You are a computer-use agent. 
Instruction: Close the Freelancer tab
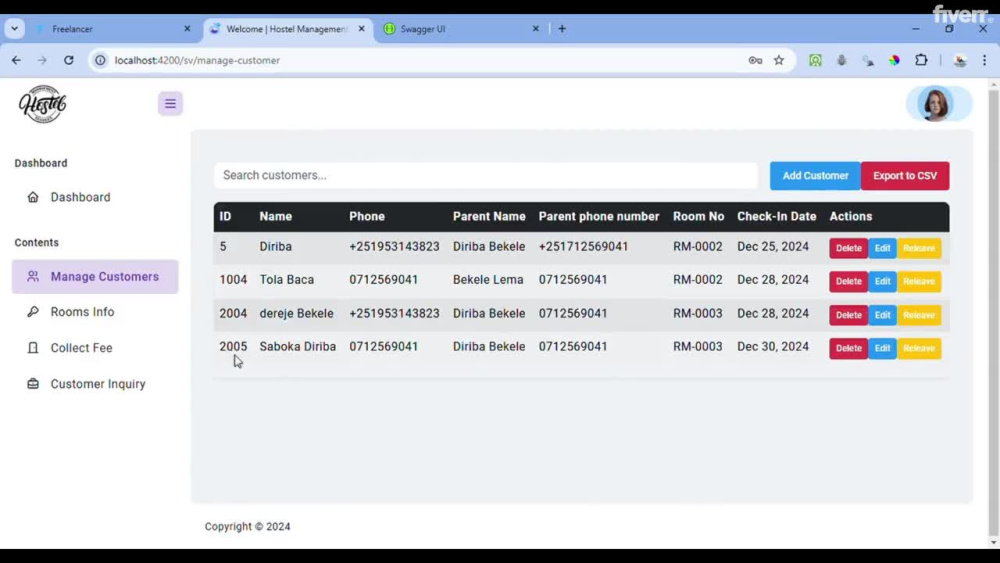tap(187, 29)
